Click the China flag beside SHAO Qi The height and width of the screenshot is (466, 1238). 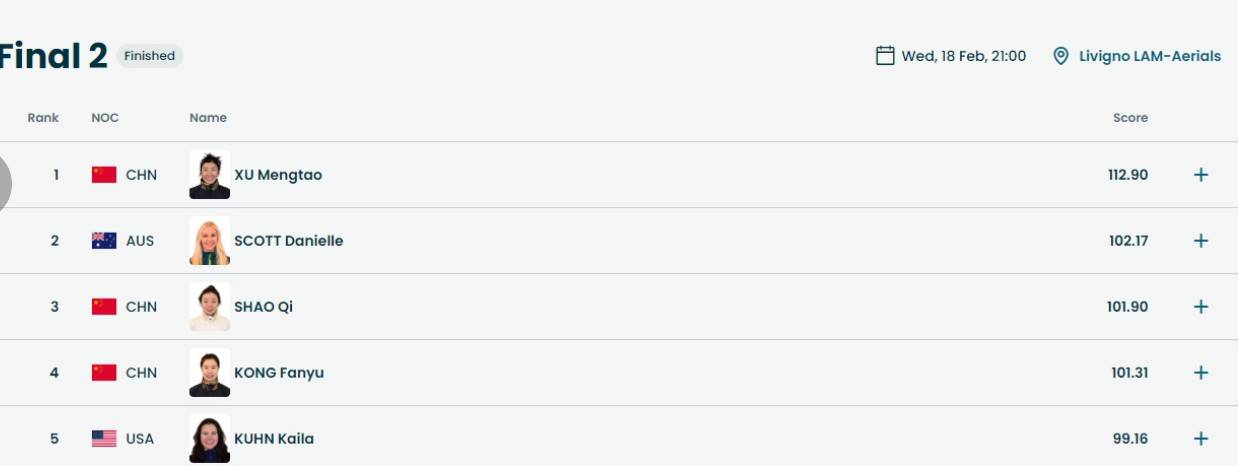coord(104,307)
